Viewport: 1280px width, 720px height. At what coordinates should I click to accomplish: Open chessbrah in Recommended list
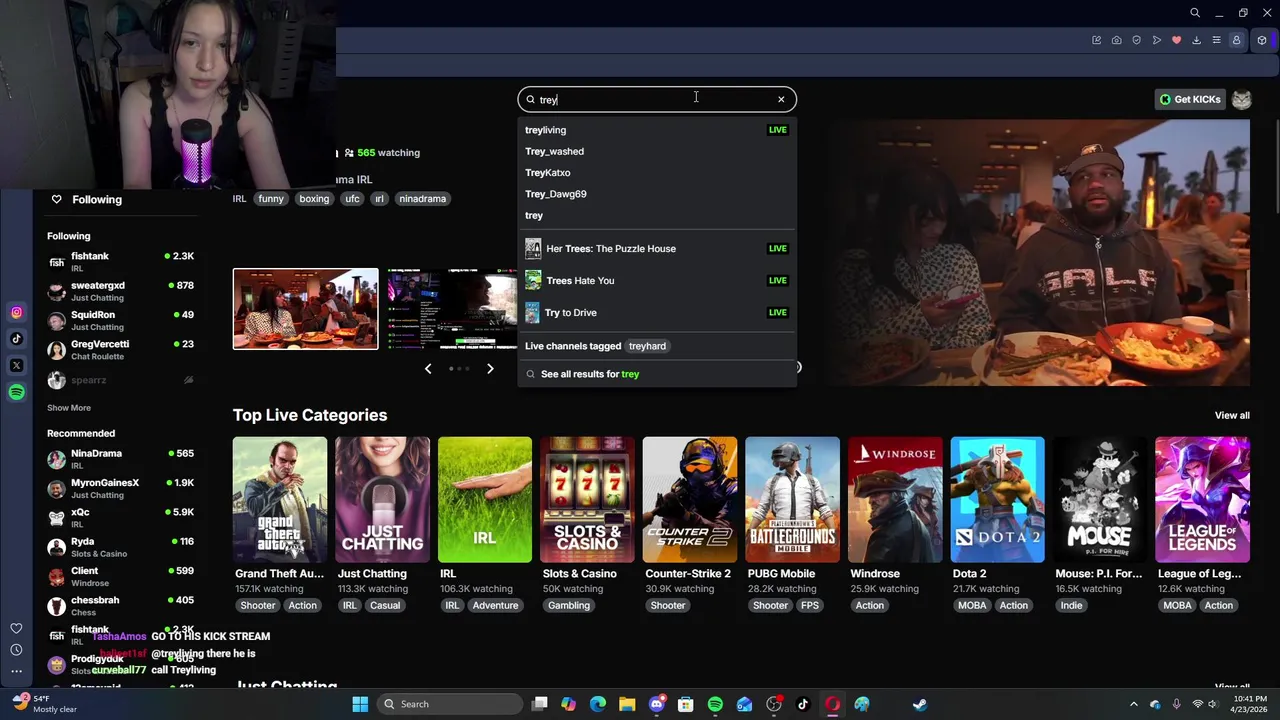[x=120, y=606]
